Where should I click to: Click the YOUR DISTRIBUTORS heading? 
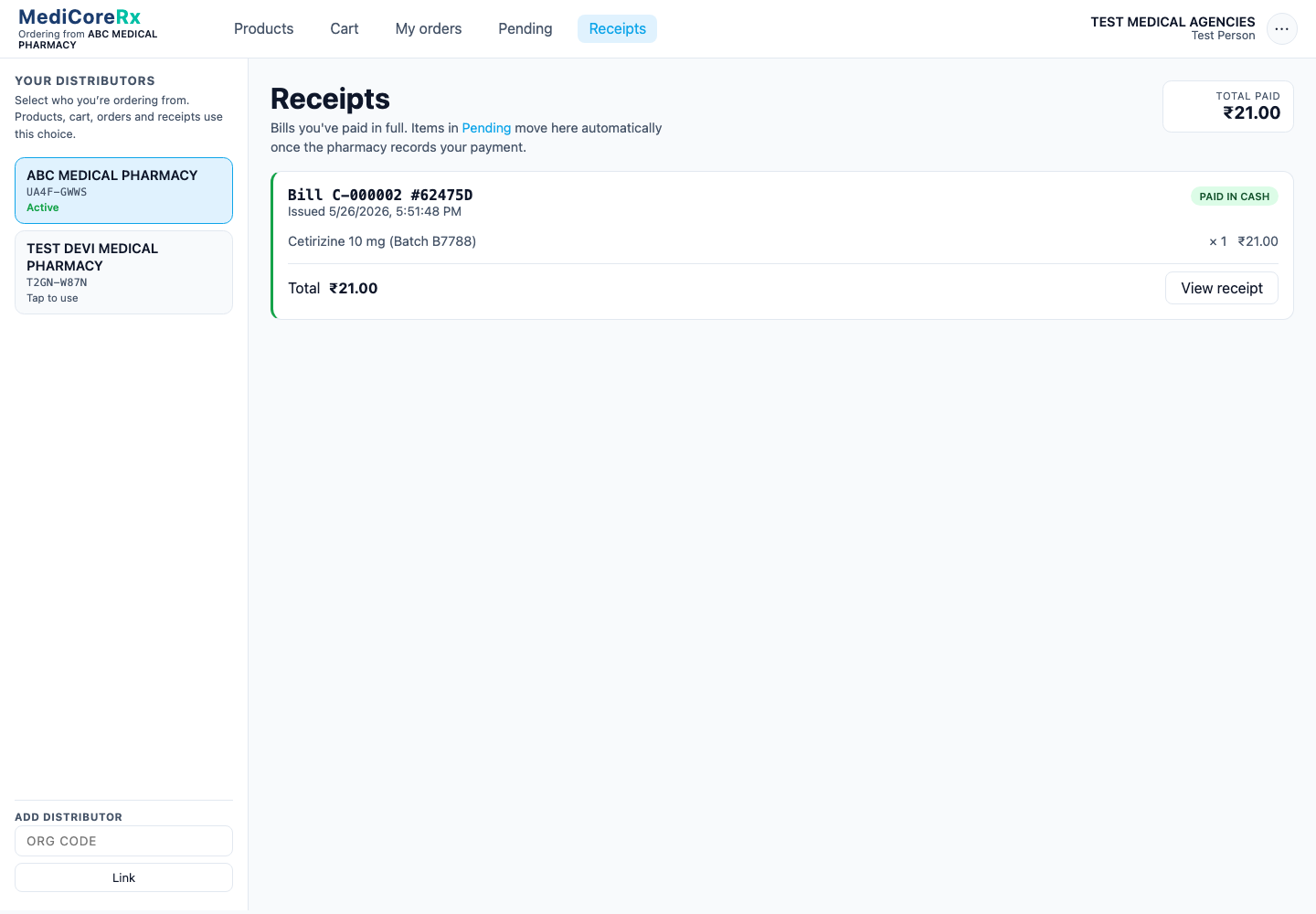click(85, 80)
